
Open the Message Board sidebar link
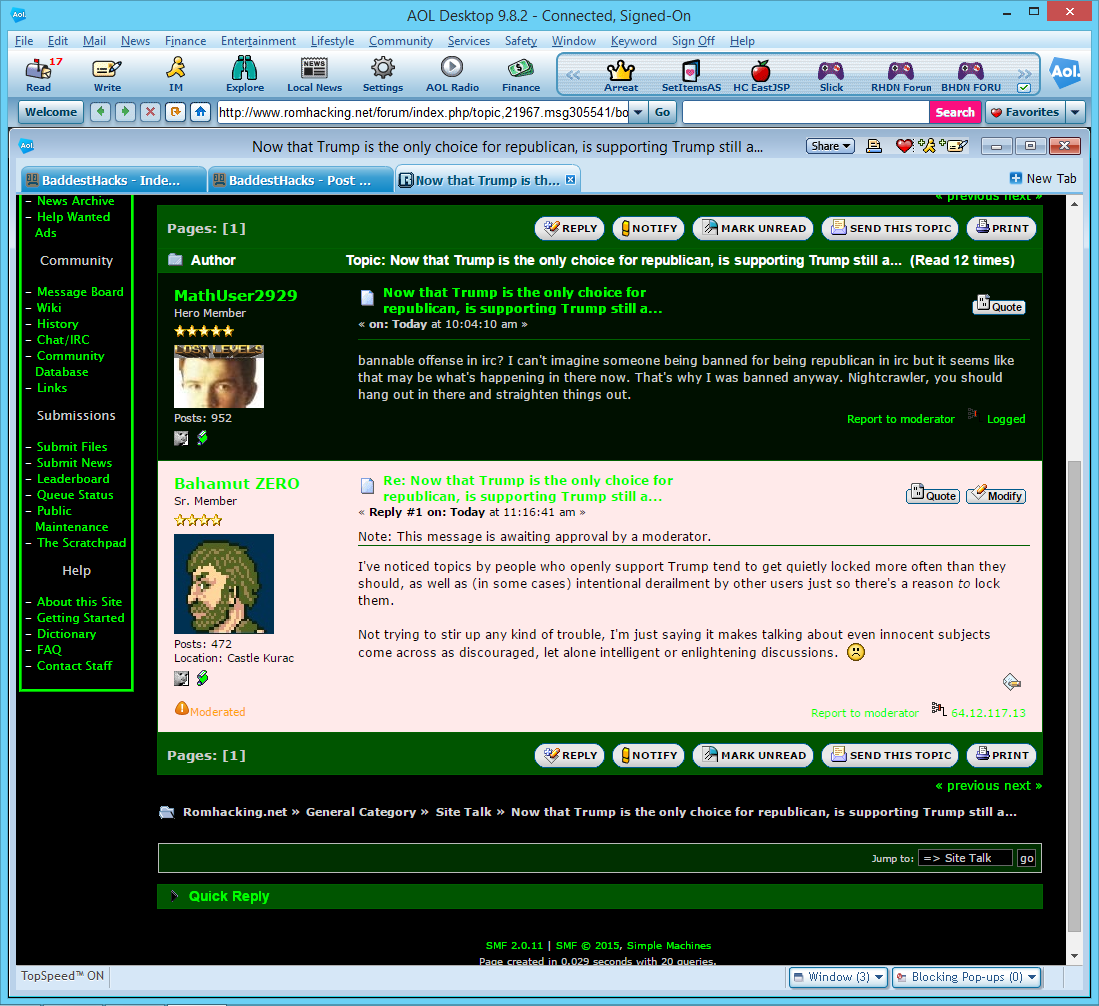tap(80, 292)
